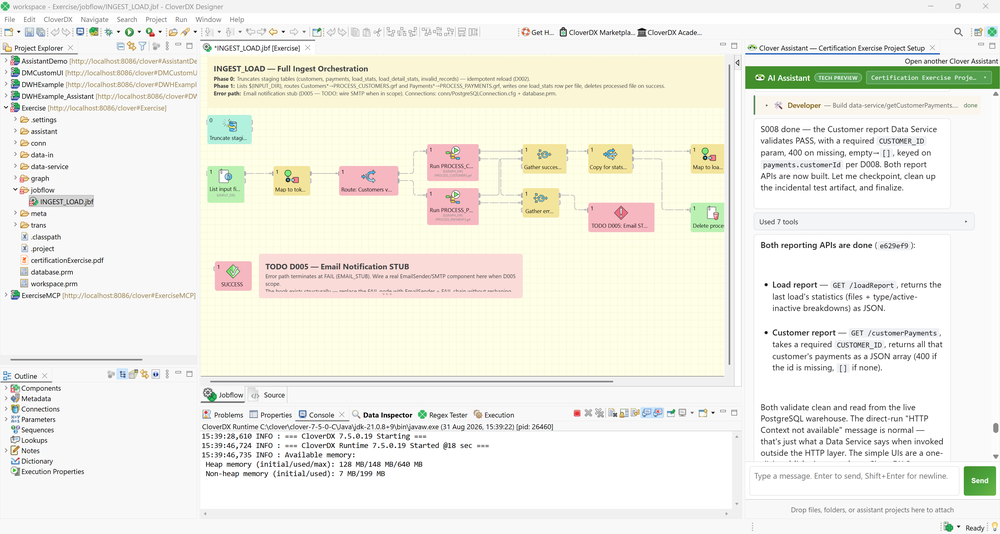Open the Window menu
Viewport: 1000px width, 534px height.
click(x=209, y=20)
